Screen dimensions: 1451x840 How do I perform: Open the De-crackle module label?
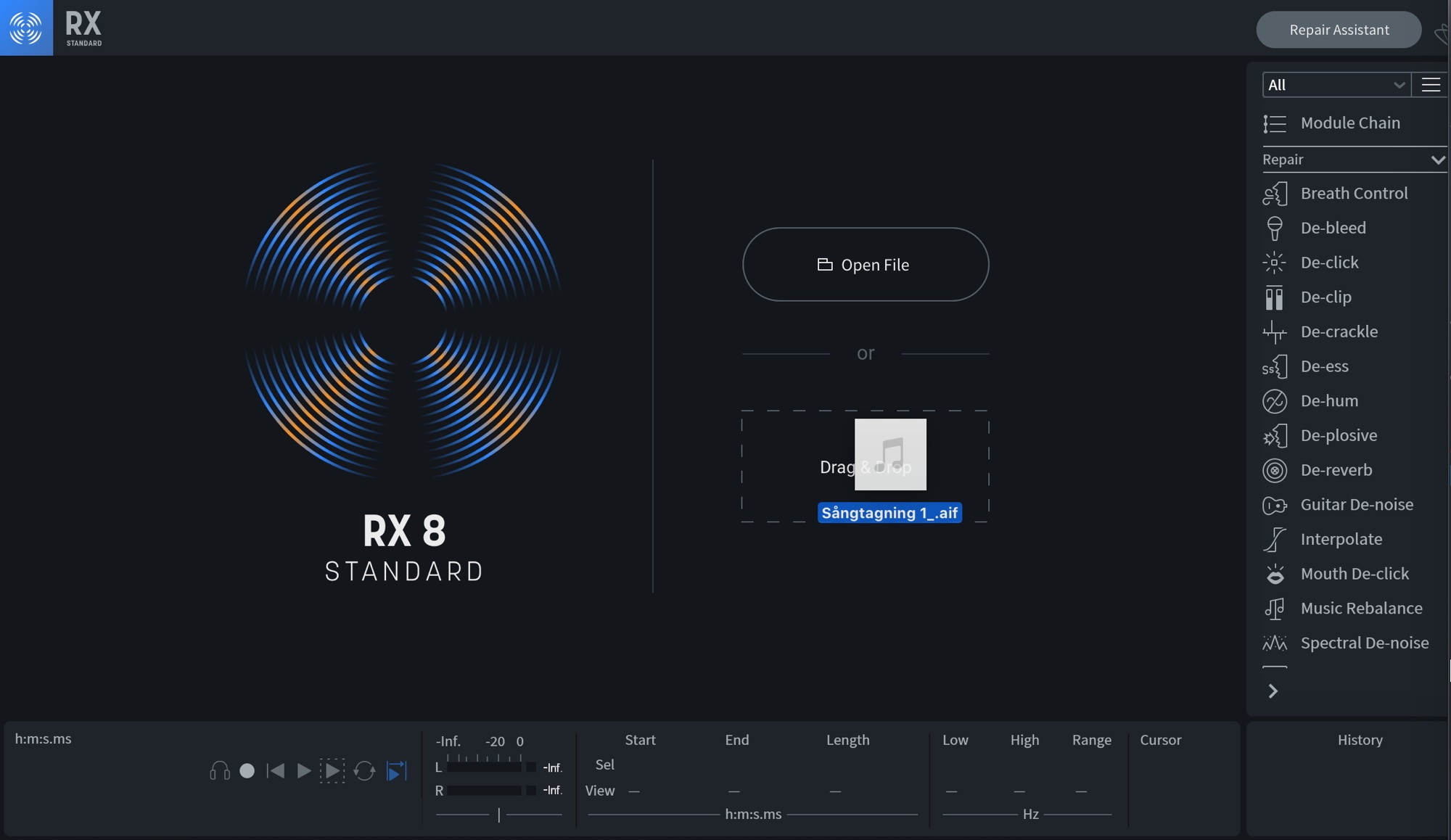[1339, 332]
